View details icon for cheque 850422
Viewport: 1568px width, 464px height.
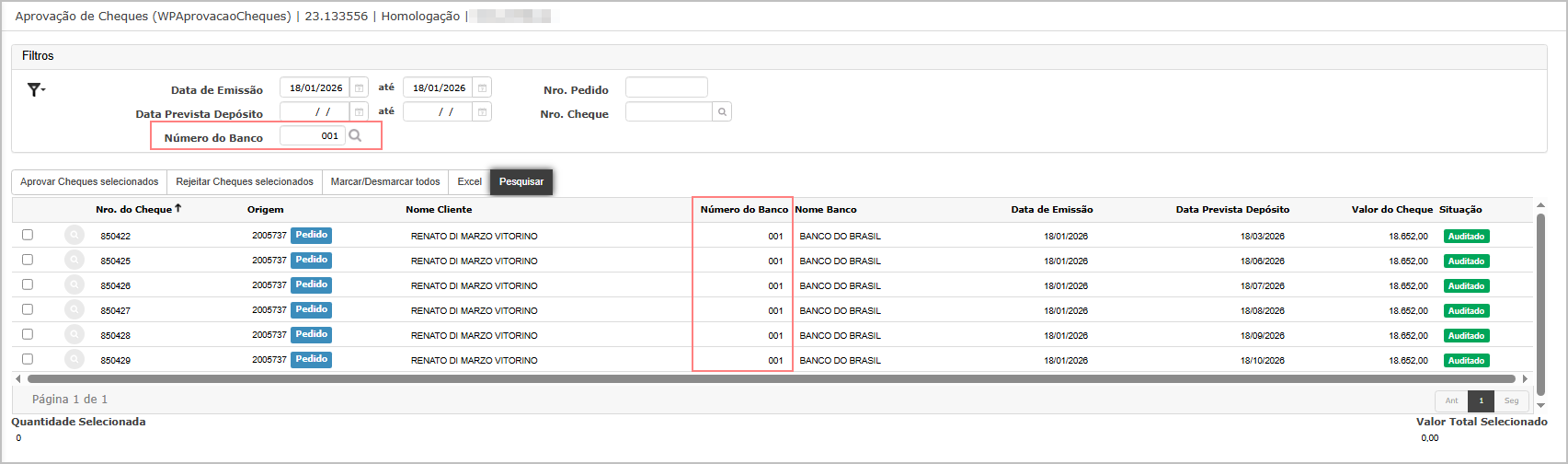[74, 236]
